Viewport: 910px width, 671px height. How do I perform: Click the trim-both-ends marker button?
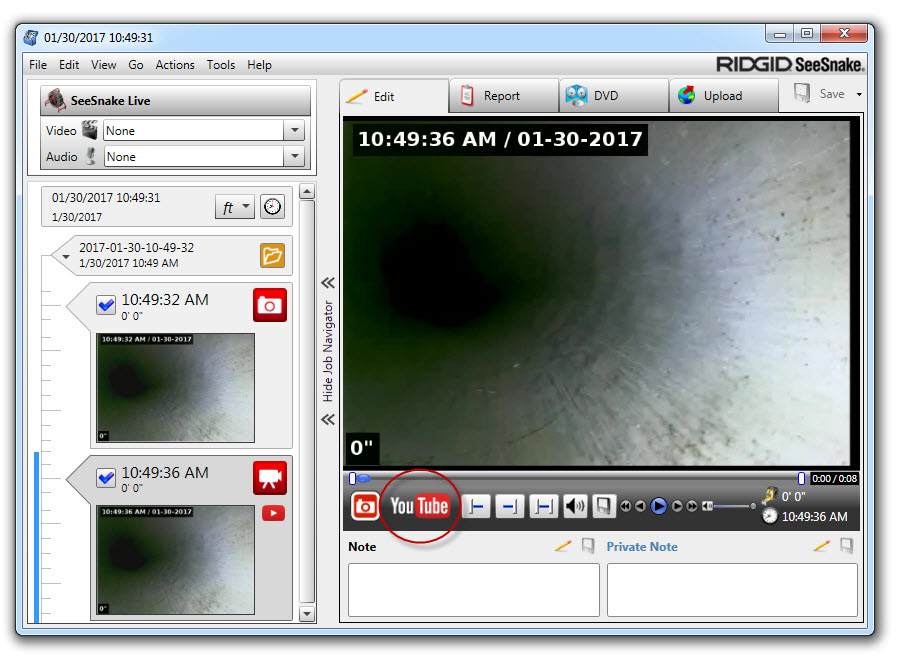543,507
